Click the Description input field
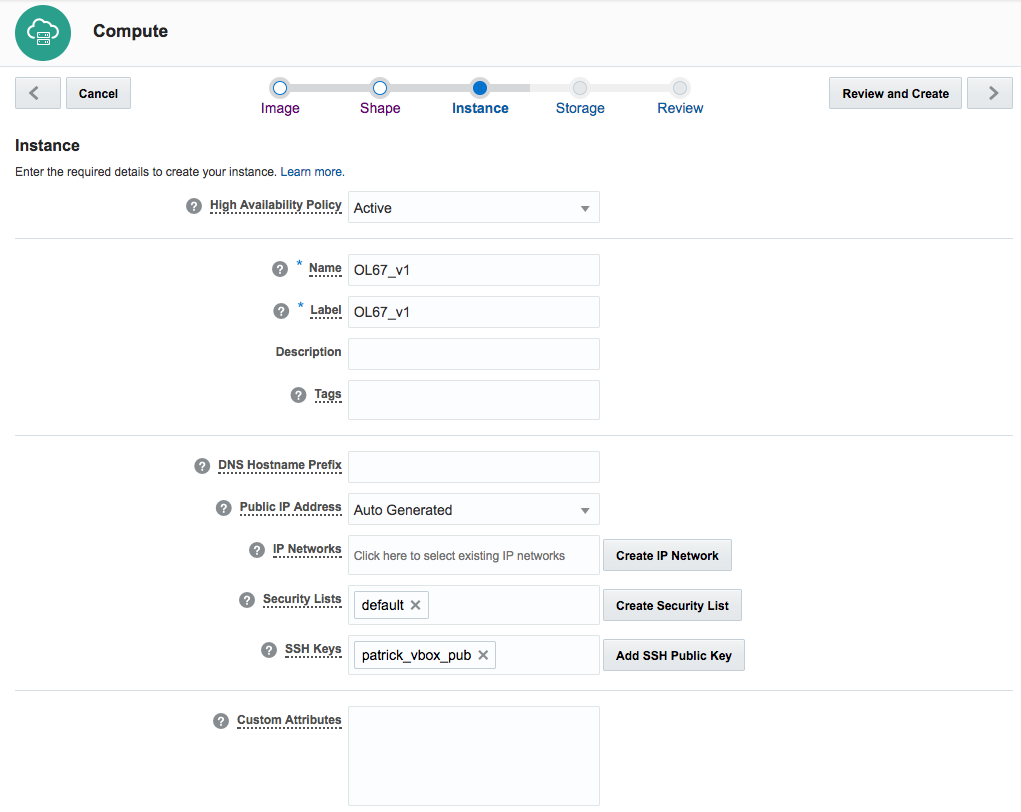This screenshot has width=1021, height=812. pyautogui.click(x=474, y=353)
